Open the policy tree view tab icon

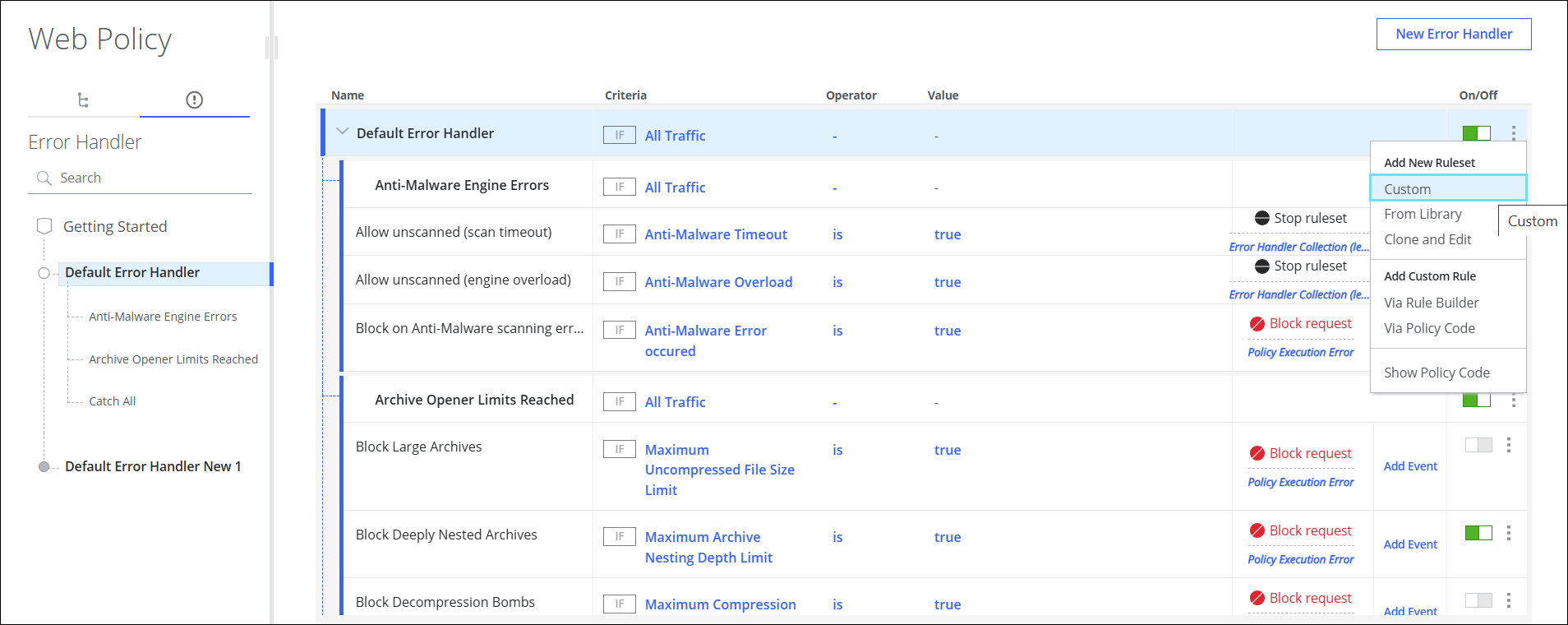coord(83,100)
